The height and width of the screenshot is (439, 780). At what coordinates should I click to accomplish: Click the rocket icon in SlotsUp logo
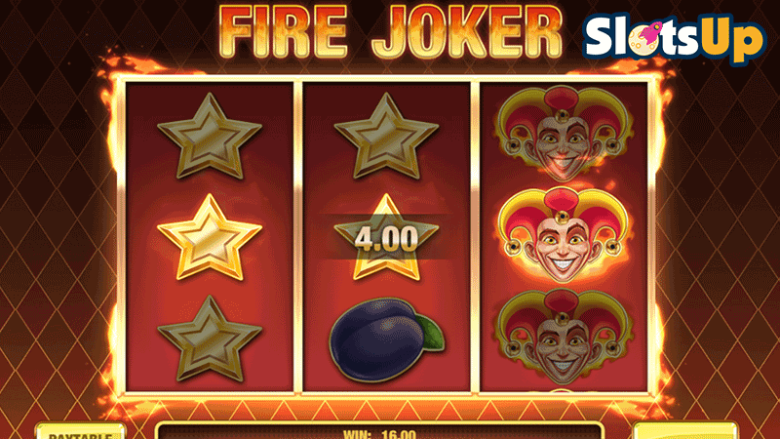652,32
